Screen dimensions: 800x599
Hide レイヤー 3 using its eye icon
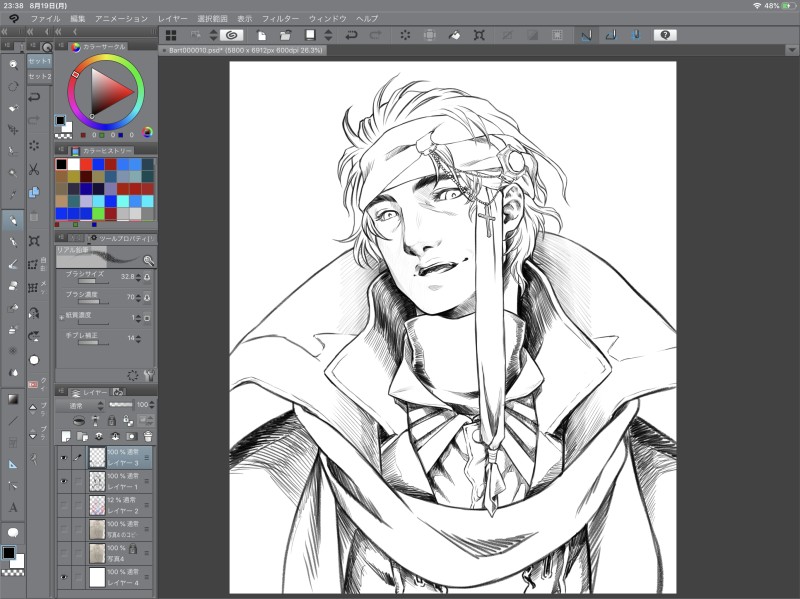pos(64,457)
